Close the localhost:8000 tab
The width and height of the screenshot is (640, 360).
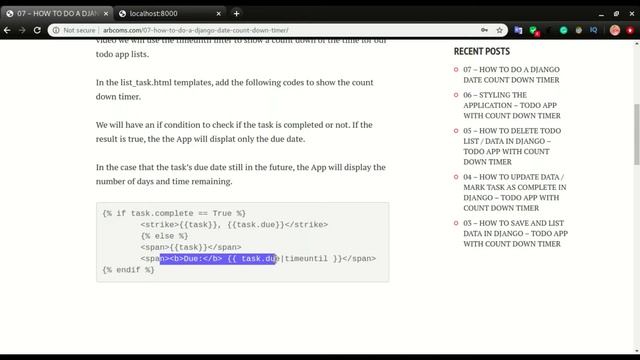218,13
